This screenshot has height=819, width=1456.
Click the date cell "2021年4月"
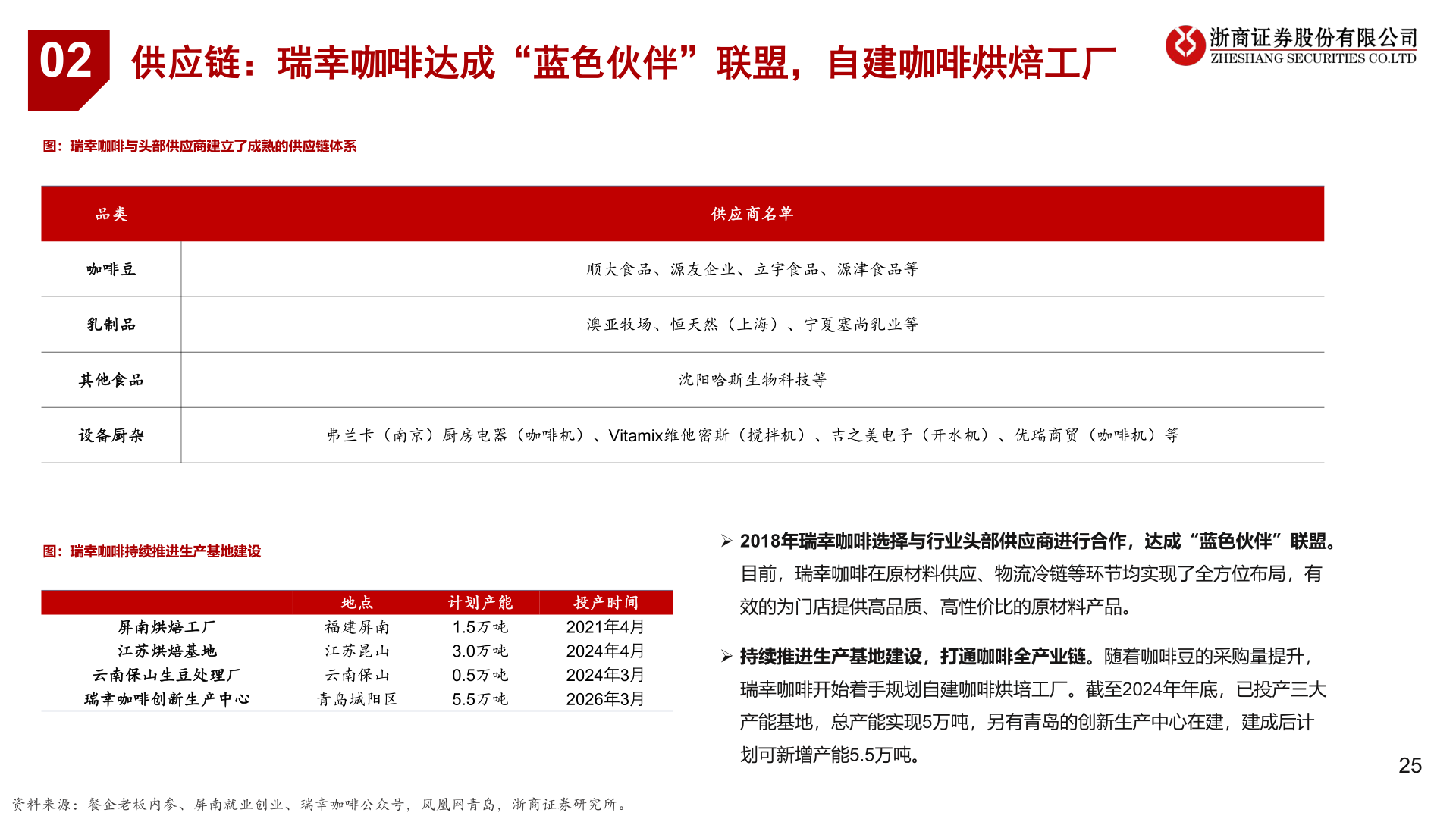(606, 627)
